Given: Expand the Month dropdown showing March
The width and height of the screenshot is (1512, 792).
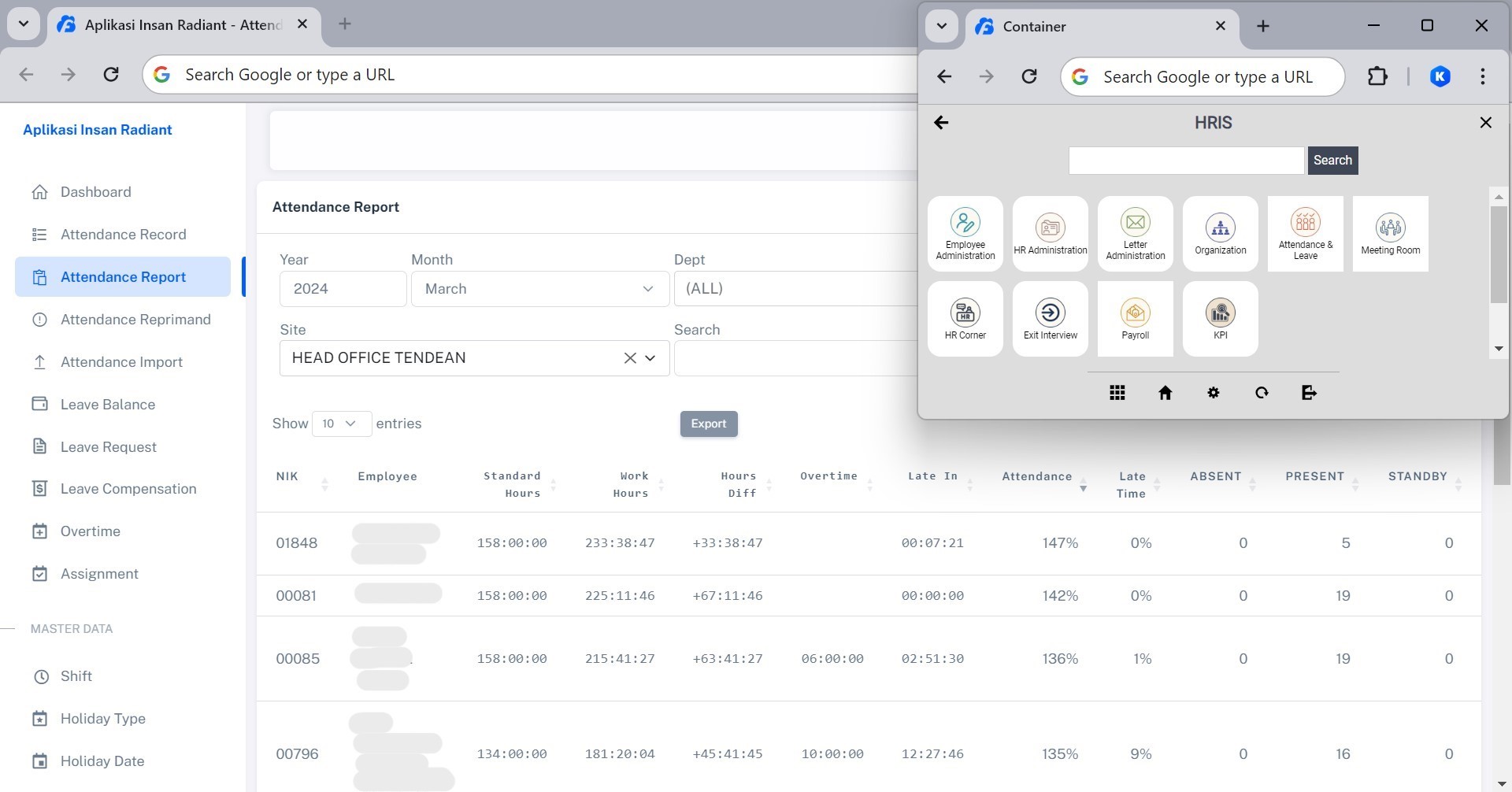Looking at the screenshot, I should click(539, 289).
